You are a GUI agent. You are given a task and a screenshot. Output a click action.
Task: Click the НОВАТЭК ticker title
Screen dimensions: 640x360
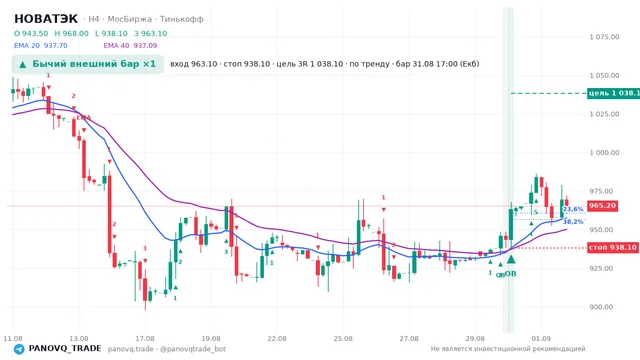tap(46, 19)
